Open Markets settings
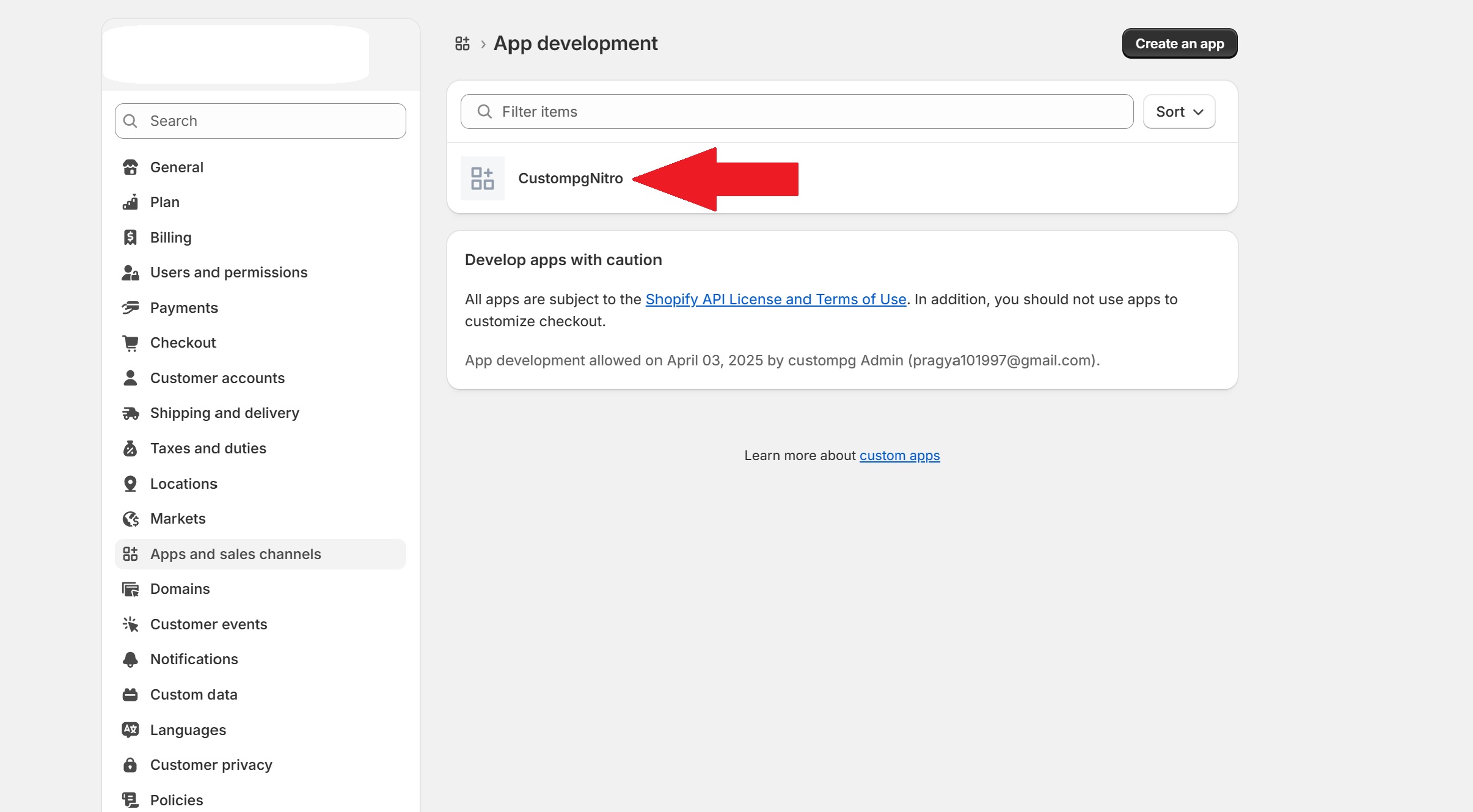Viewport: 1473px width, 812px height. (x=260, y=519)
